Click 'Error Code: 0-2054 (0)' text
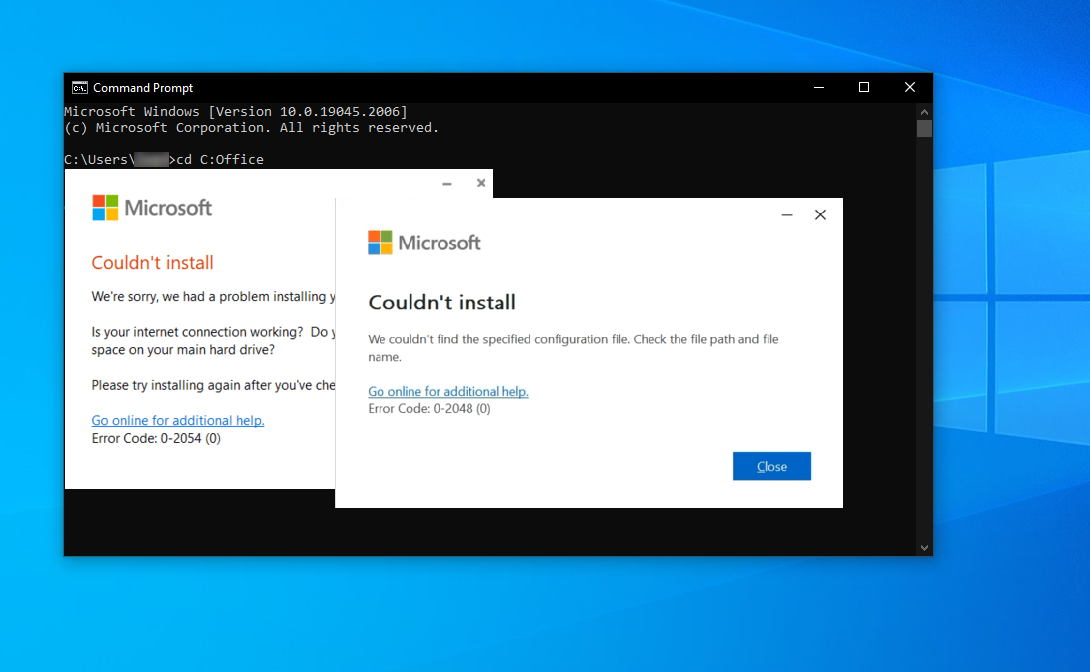 156,439
